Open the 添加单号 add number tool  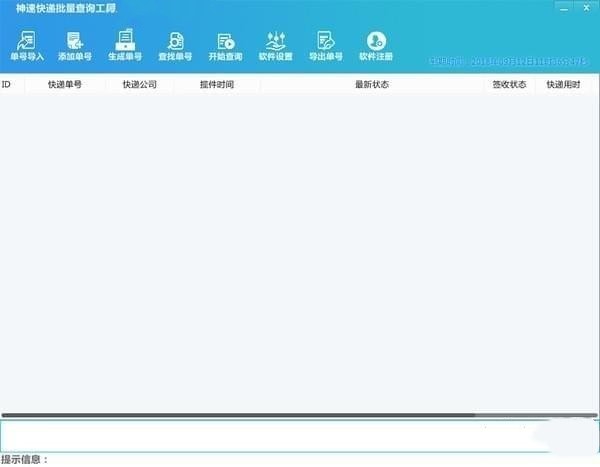pos(74,43)
